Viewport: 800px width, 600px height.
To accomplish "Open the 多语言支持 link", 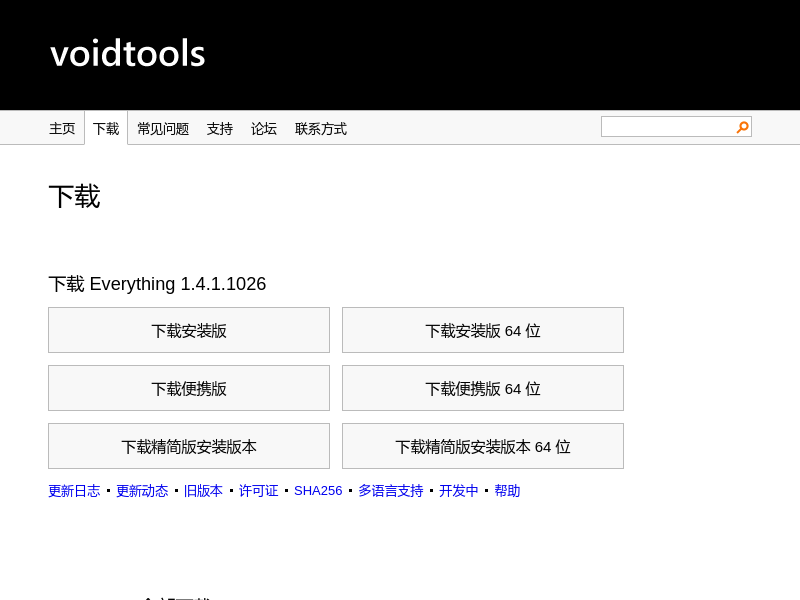I will [x=391, y=491].
